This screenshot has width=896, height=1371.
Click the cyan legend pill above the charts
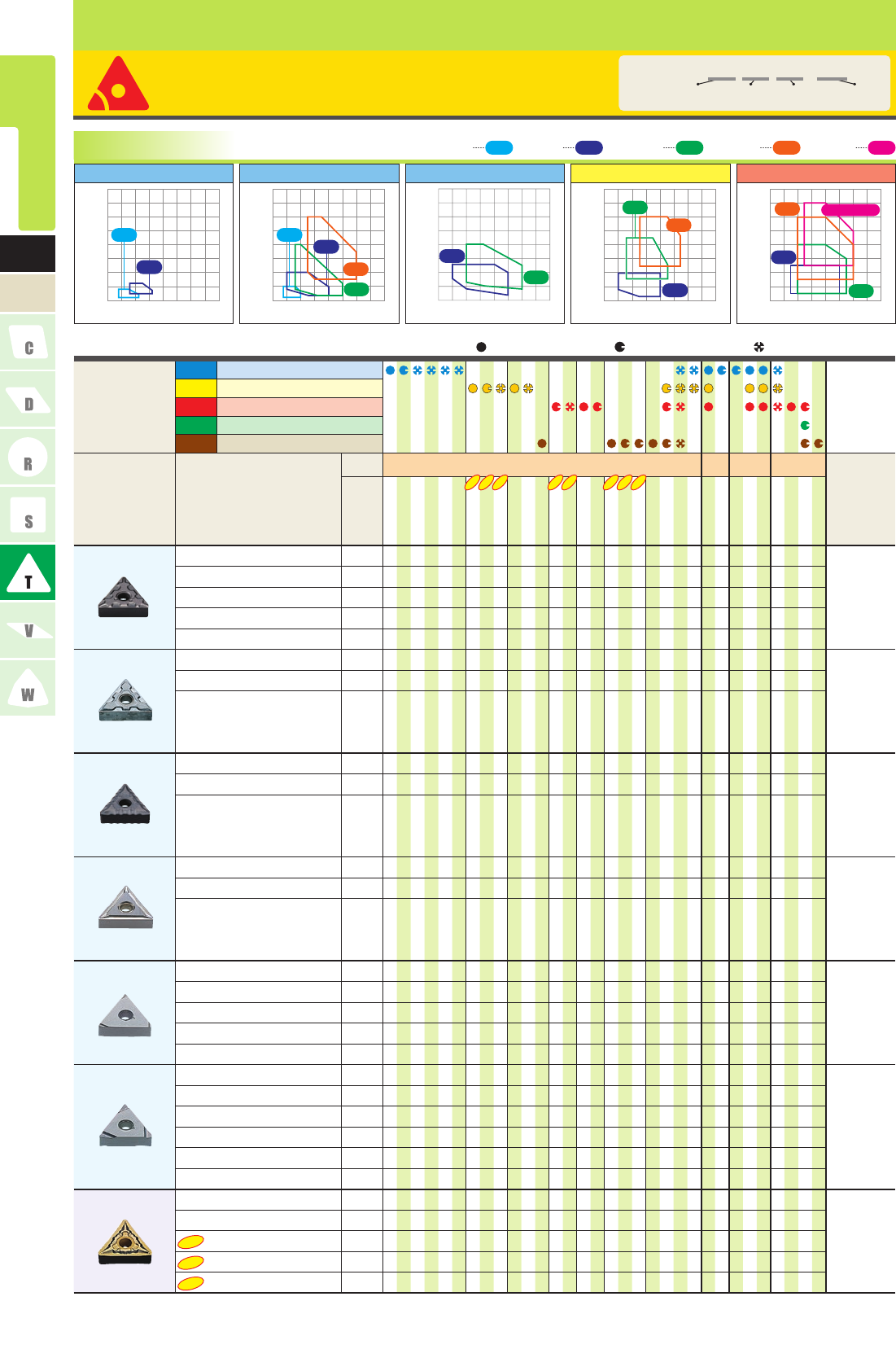pyautogui.click(x=499, y=147)
